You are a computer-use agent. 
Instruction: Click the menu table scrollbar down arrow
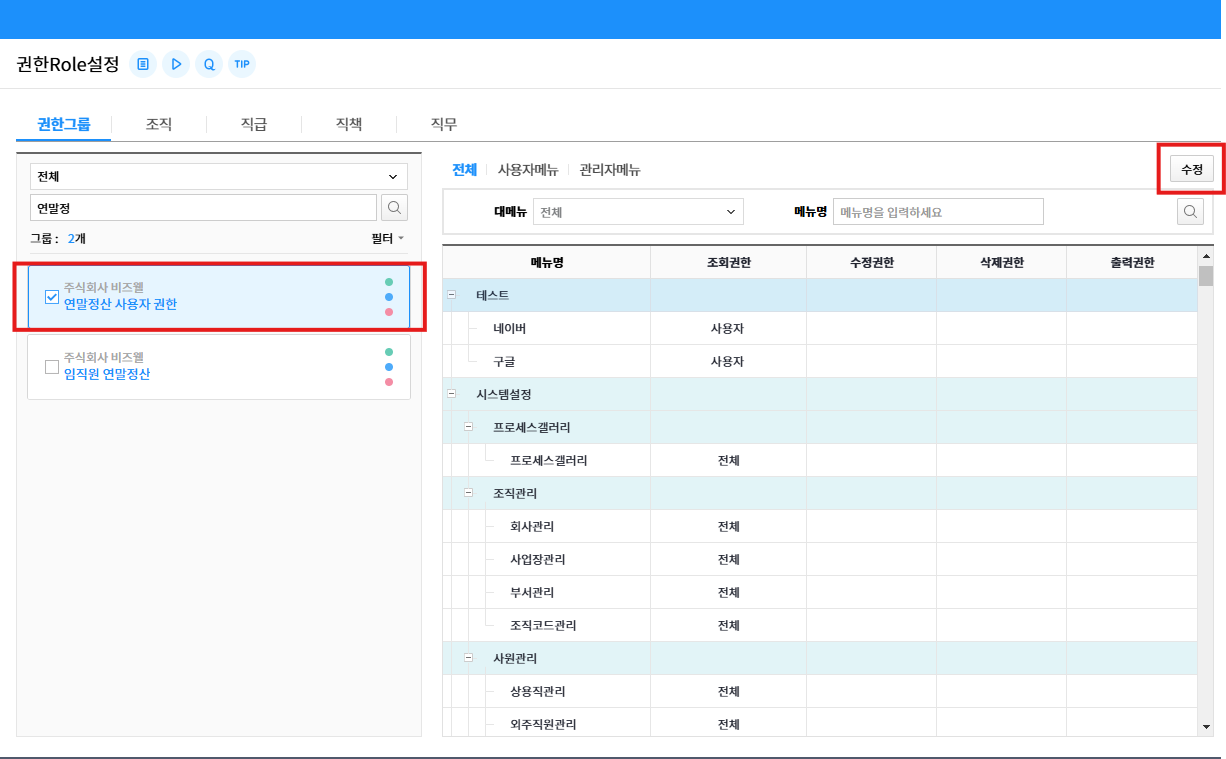(1206, 727)
